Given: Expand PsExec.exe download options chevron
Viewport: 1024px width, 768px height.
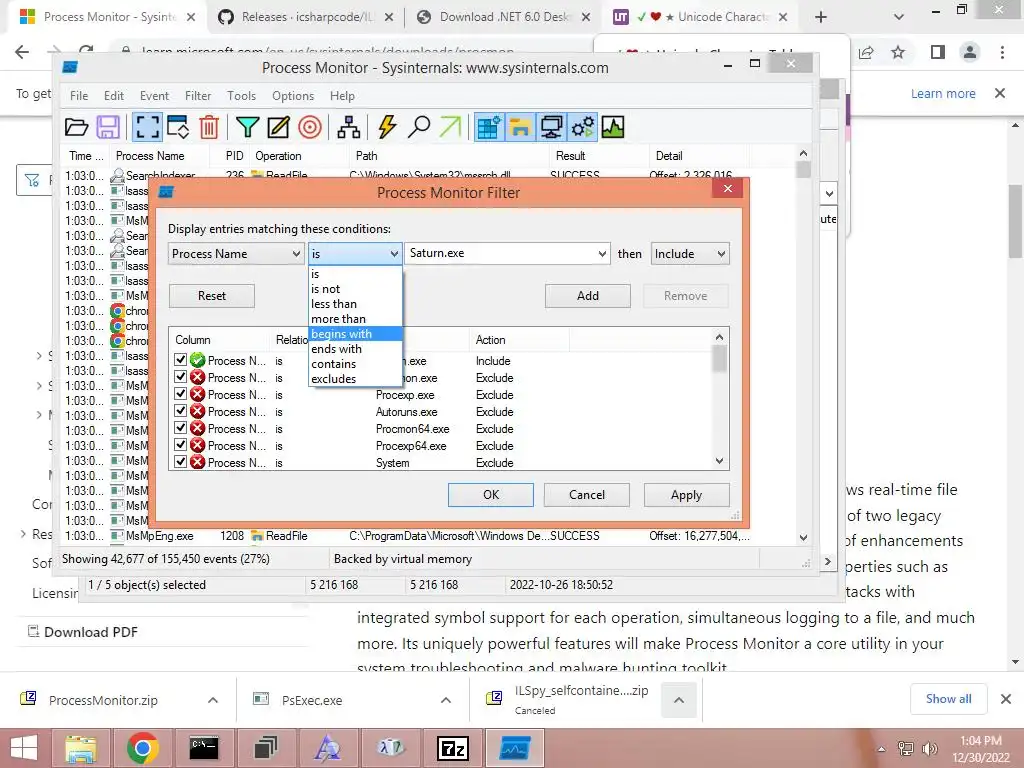Looking at the screenshot, I should click(x=445, y=700).
